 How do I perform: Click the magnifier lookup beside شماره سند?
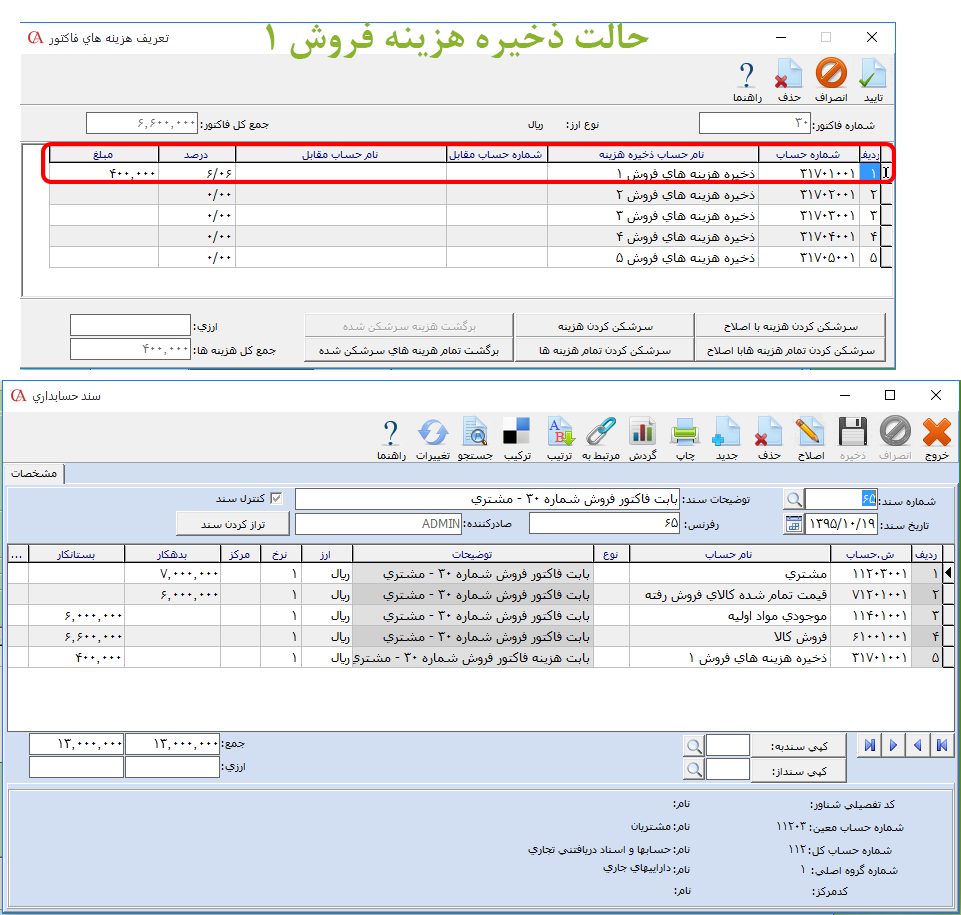point(793,499)
